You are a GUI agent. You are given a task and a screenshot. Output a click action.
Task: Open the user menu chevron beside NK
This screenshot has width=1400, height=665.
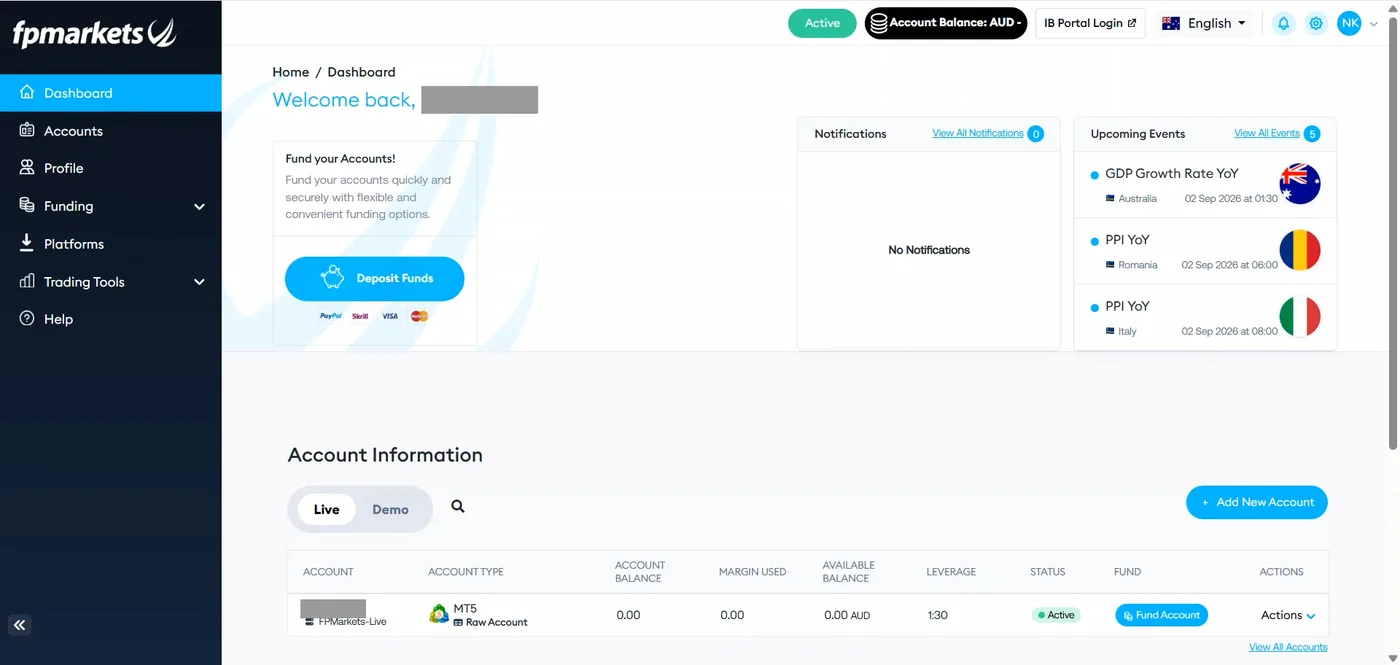click(1374, 24)
